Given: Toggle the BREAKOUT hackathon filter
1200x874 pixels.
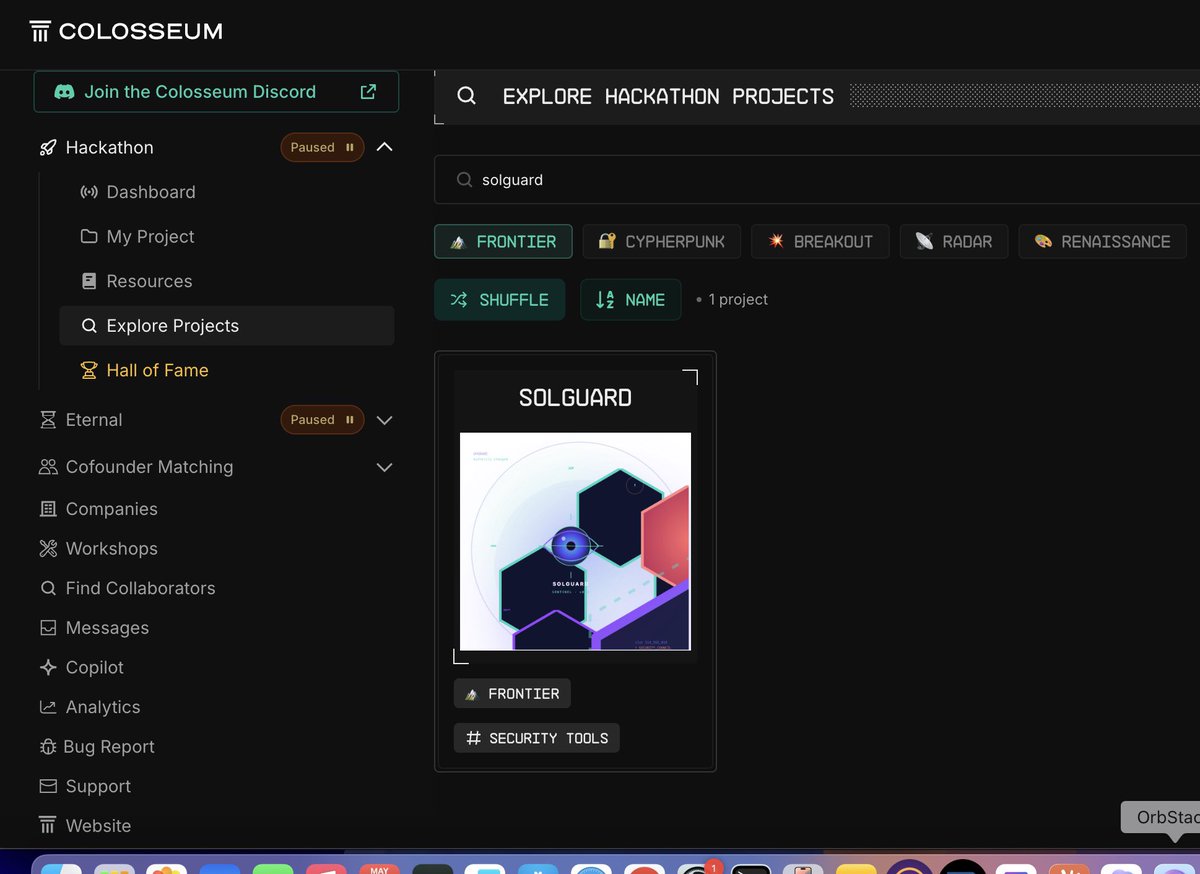Looking at the screenshot, I should 820,241.
